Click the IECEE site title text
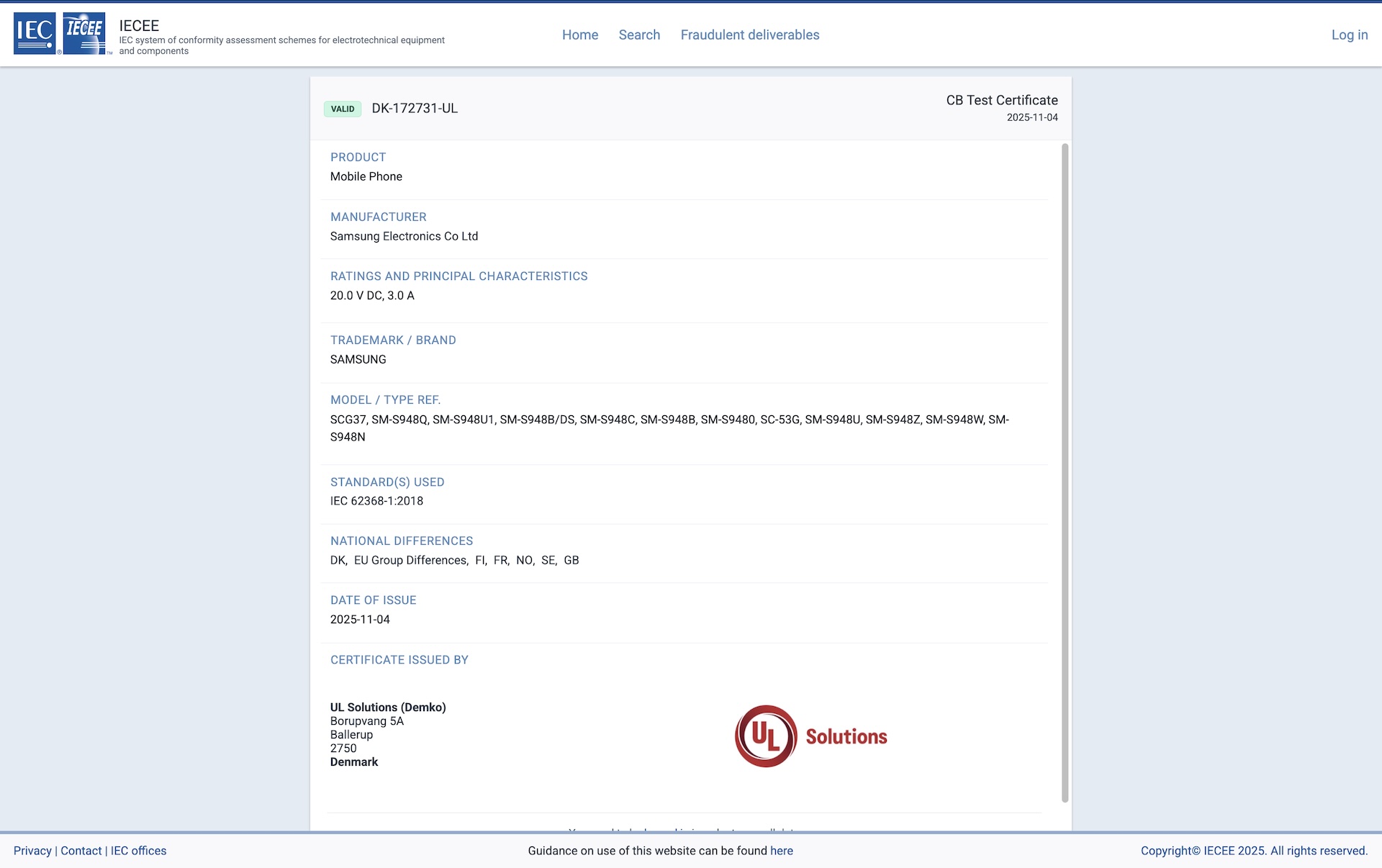Viewport: 1382px width, 868px height. (139, 25)
